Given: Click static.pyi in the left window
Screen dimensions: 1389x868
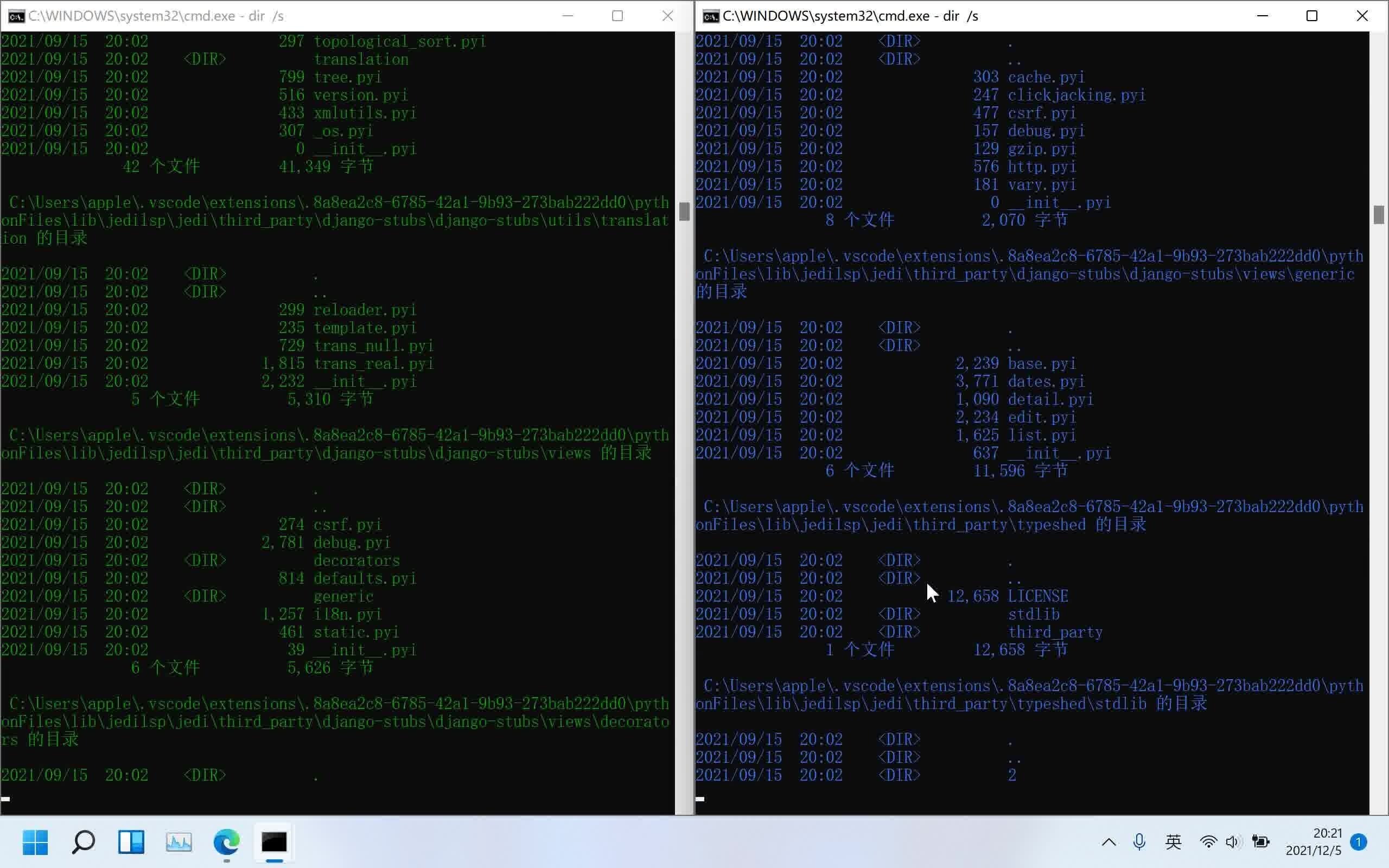Looking at the screenshot, I should tap(356, 632).
